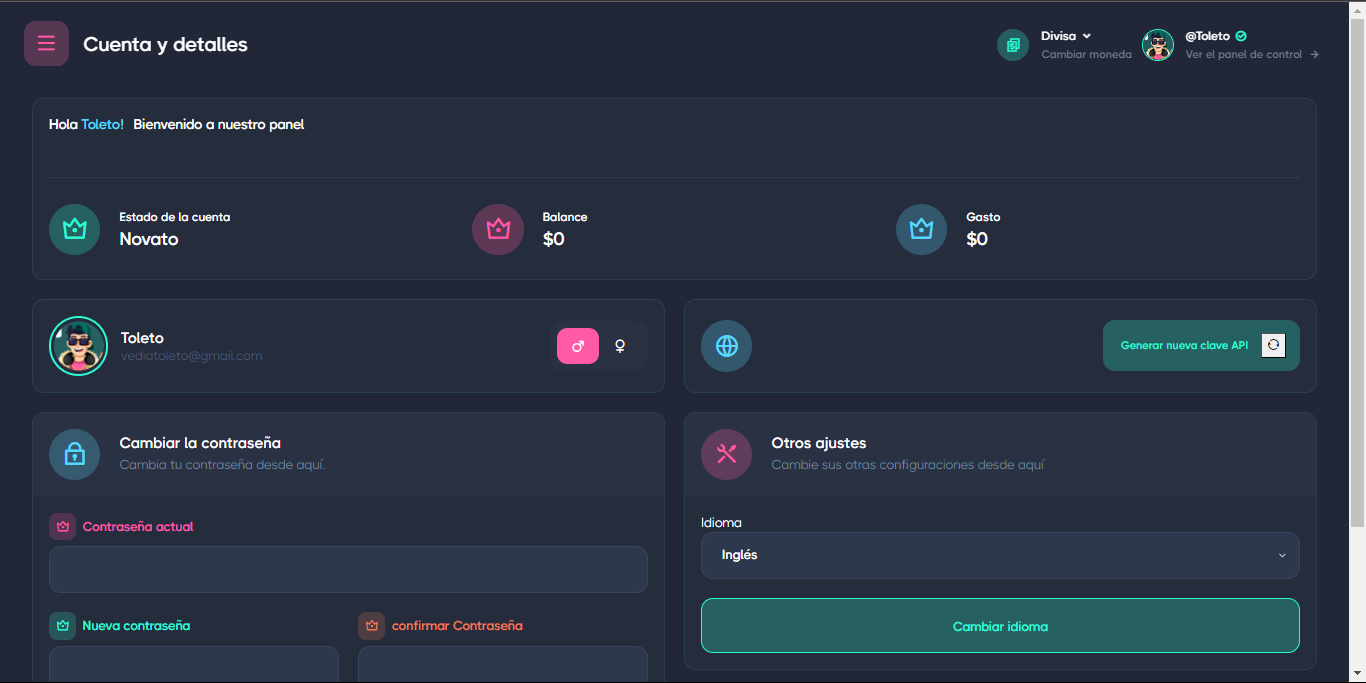Viewport: 1366px width, 683px height.
Task: Open the Ver el panel de control link
Action: [1252, 55]
